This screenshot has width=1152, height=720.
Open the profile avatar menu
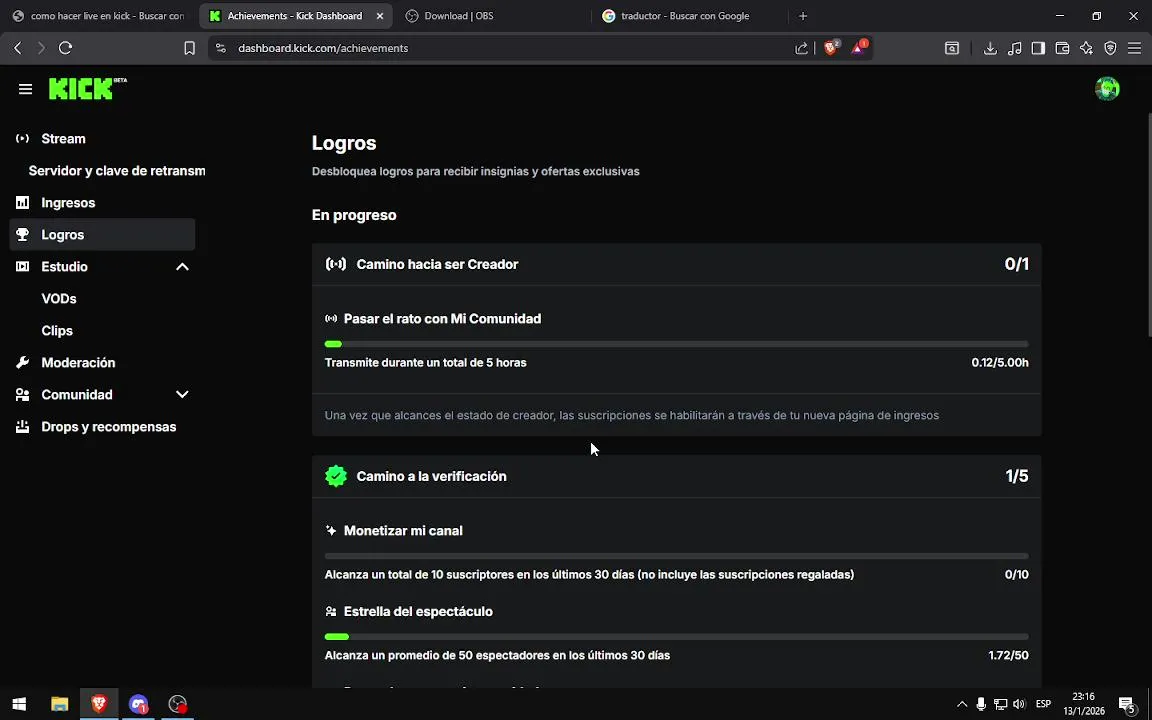(x=1107, y=89)
